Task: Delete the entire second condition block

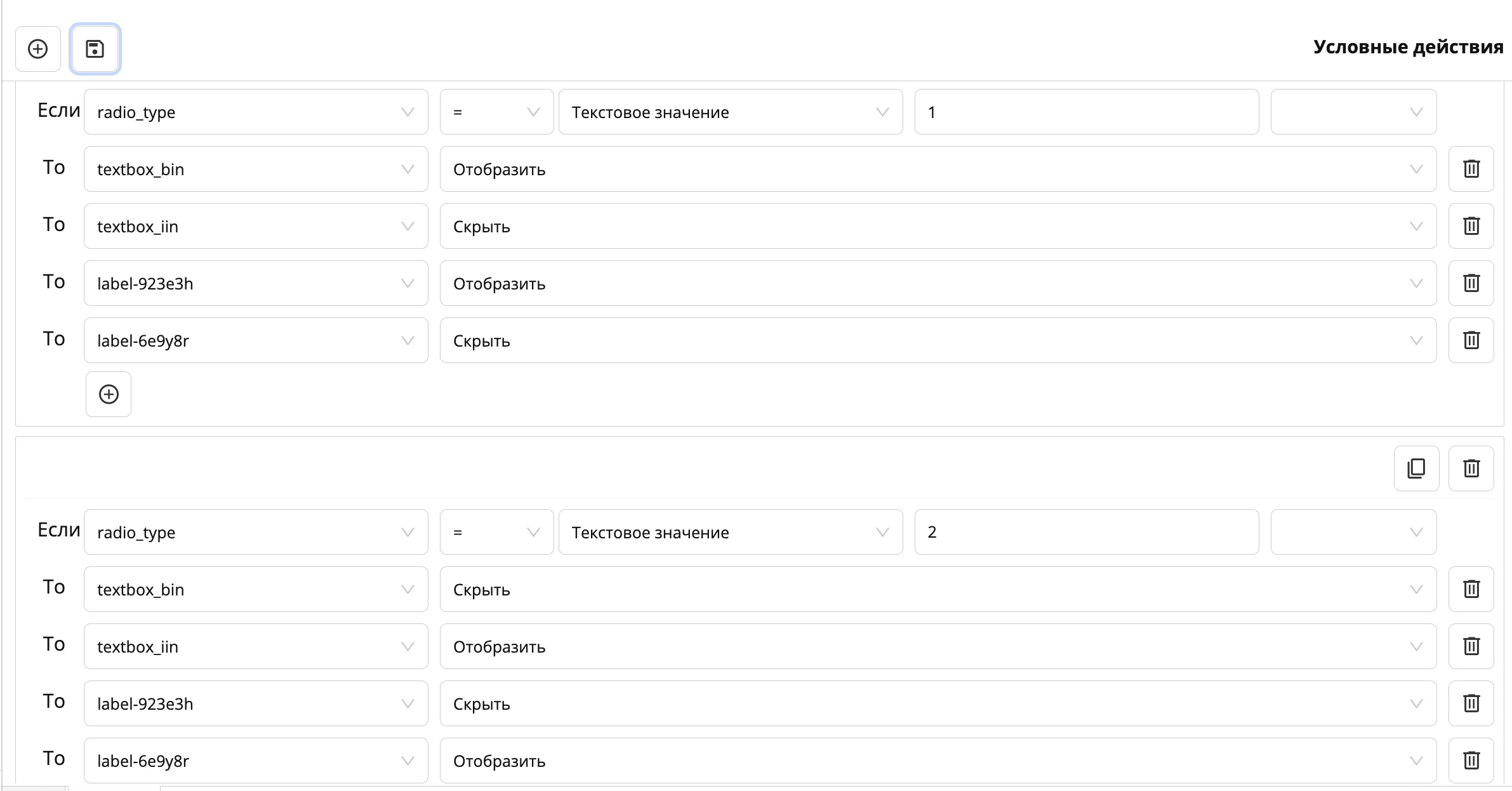Action: click(1471, 469)
